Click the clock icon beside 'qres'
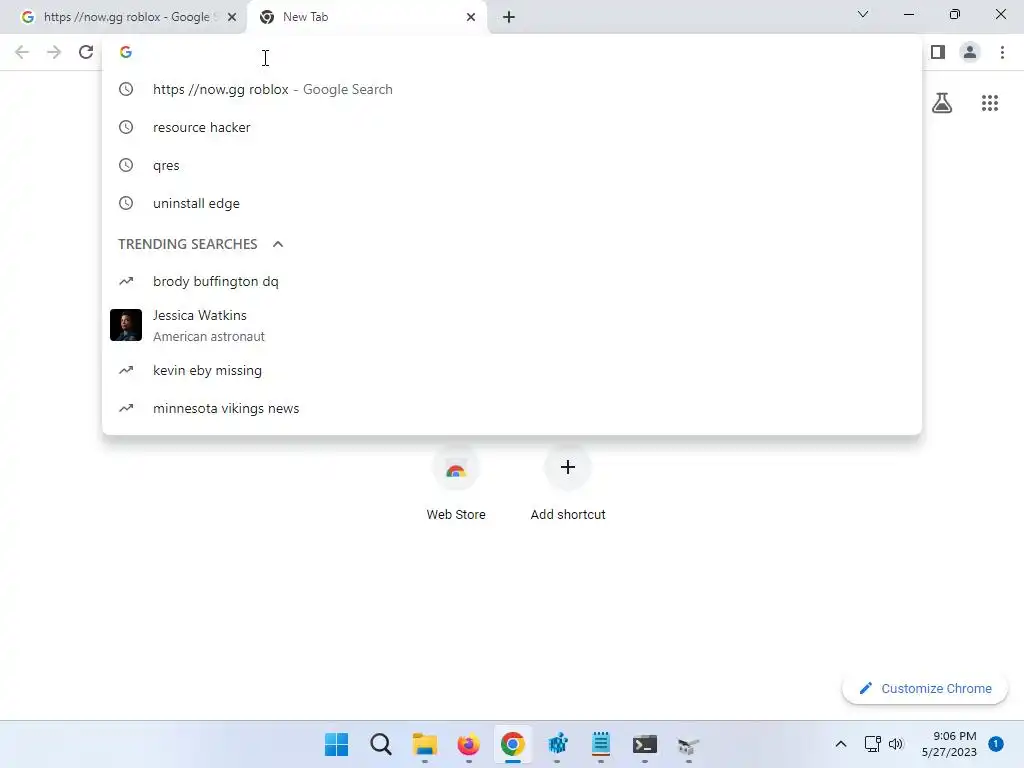 coord(126,165)
